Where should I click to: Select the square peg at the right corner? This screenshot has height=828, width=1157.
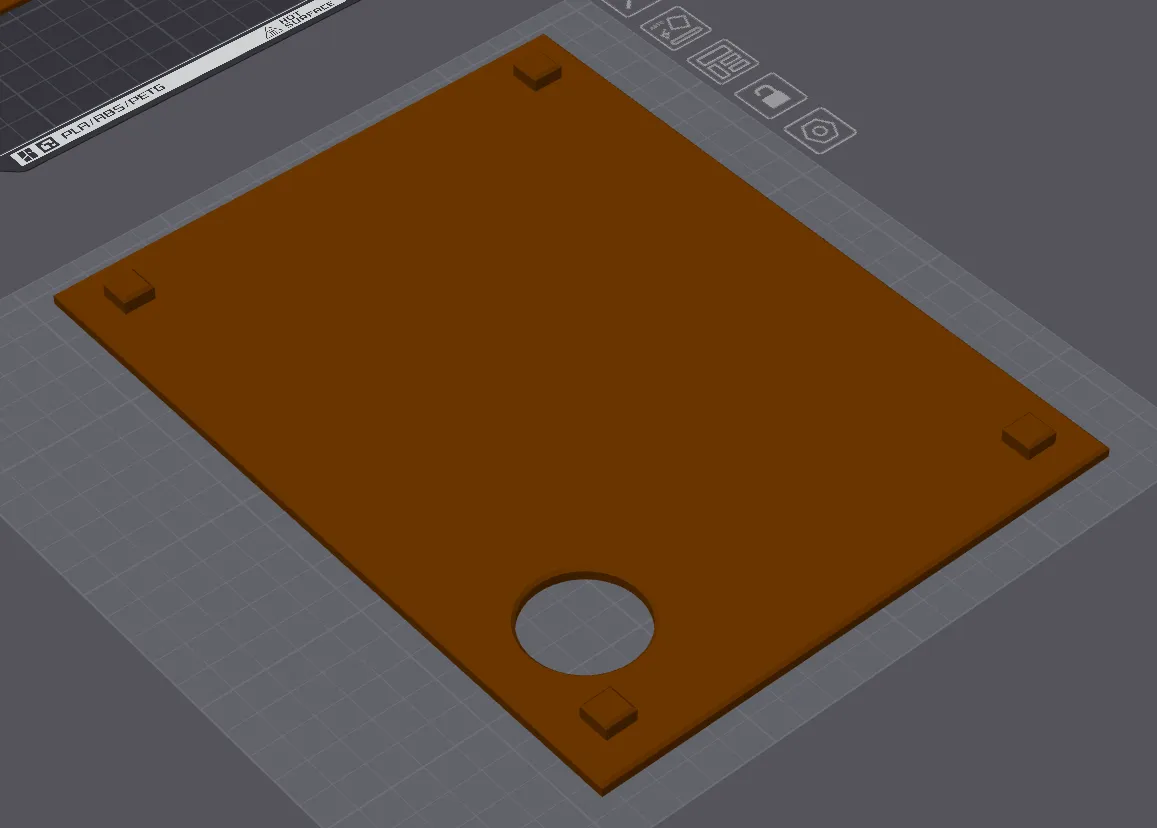click(1029, 435)
